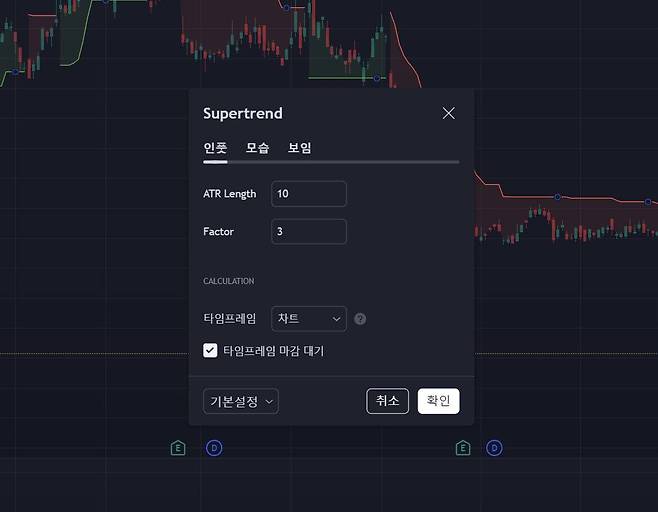Focus the Factor input field
Image resolution: width=658 pixels, height=512 pixels.
[308, 232]
